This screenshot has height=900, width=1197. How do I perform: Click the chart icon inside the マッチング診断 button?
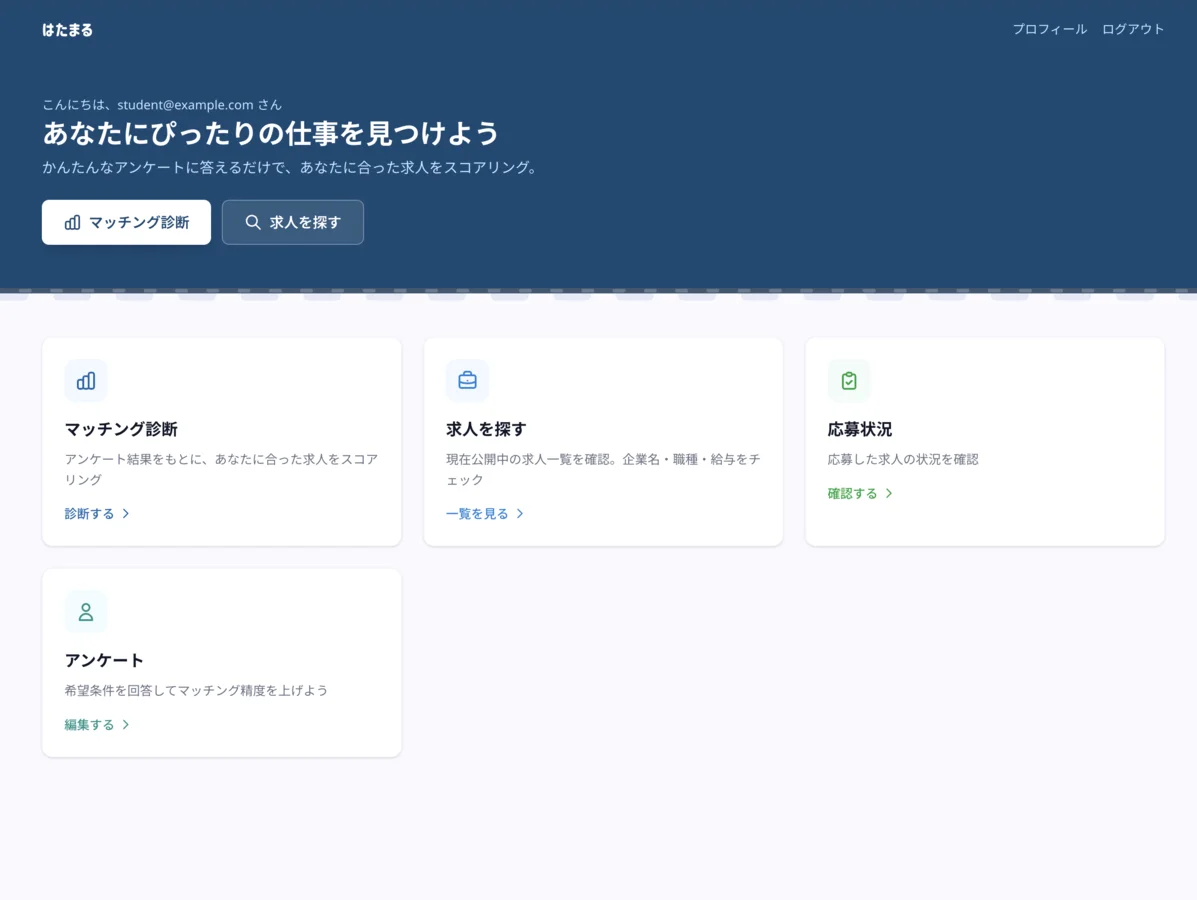74,222
